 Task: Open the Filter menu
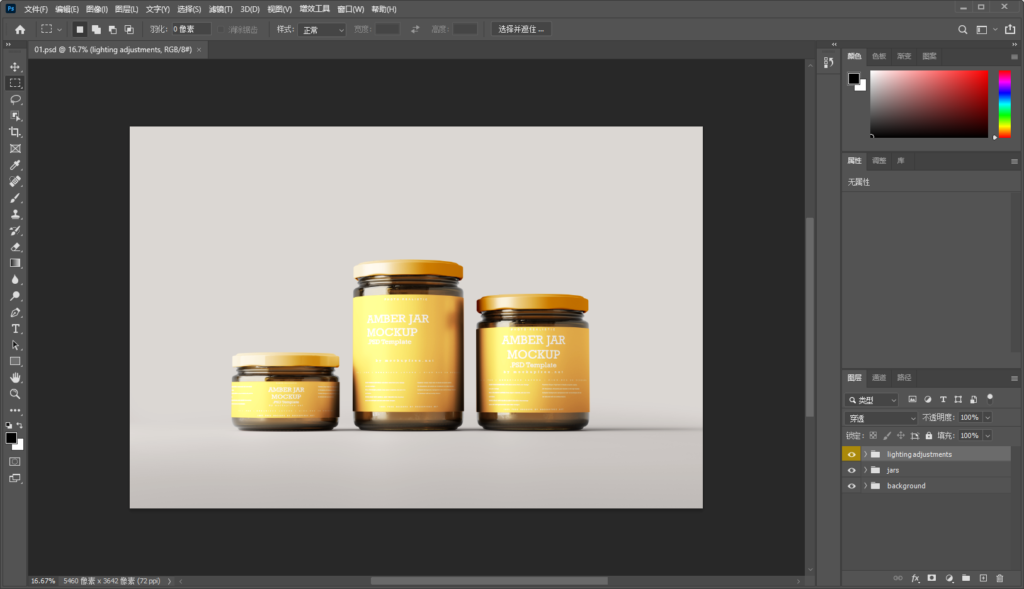point(221,9)
